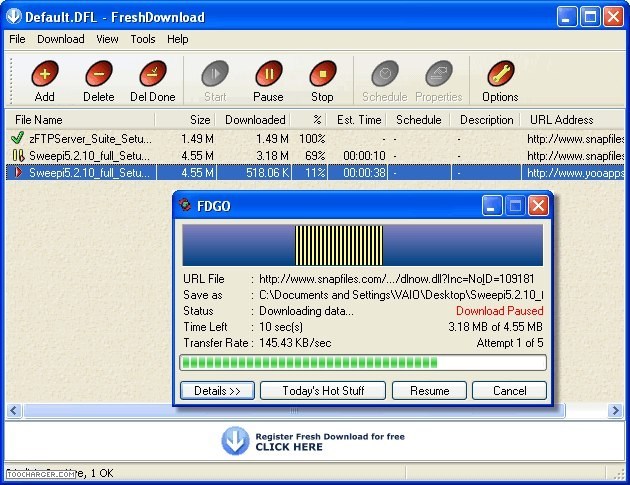This screenshot has height=485, width=630.
Task: Click the Add download toolbar icon
Action: 45,74
